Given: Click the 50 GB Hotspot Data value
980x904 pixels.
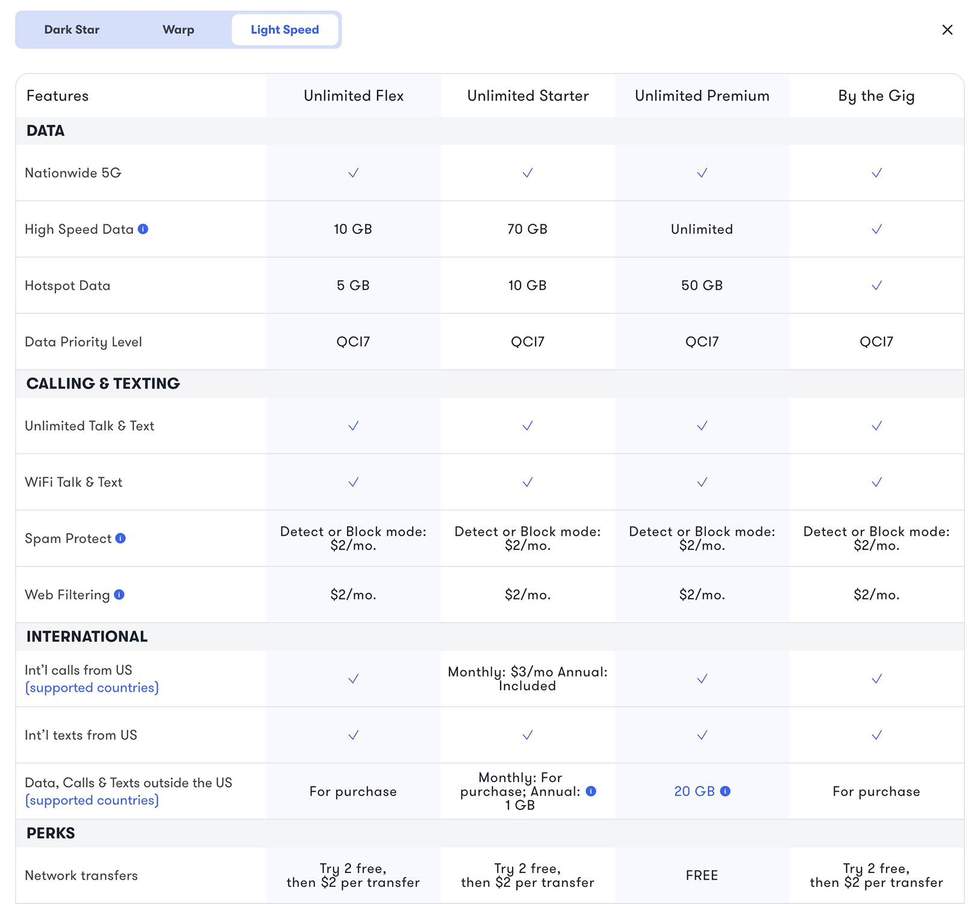Looking at the screenshot, I should click(702, 285).
